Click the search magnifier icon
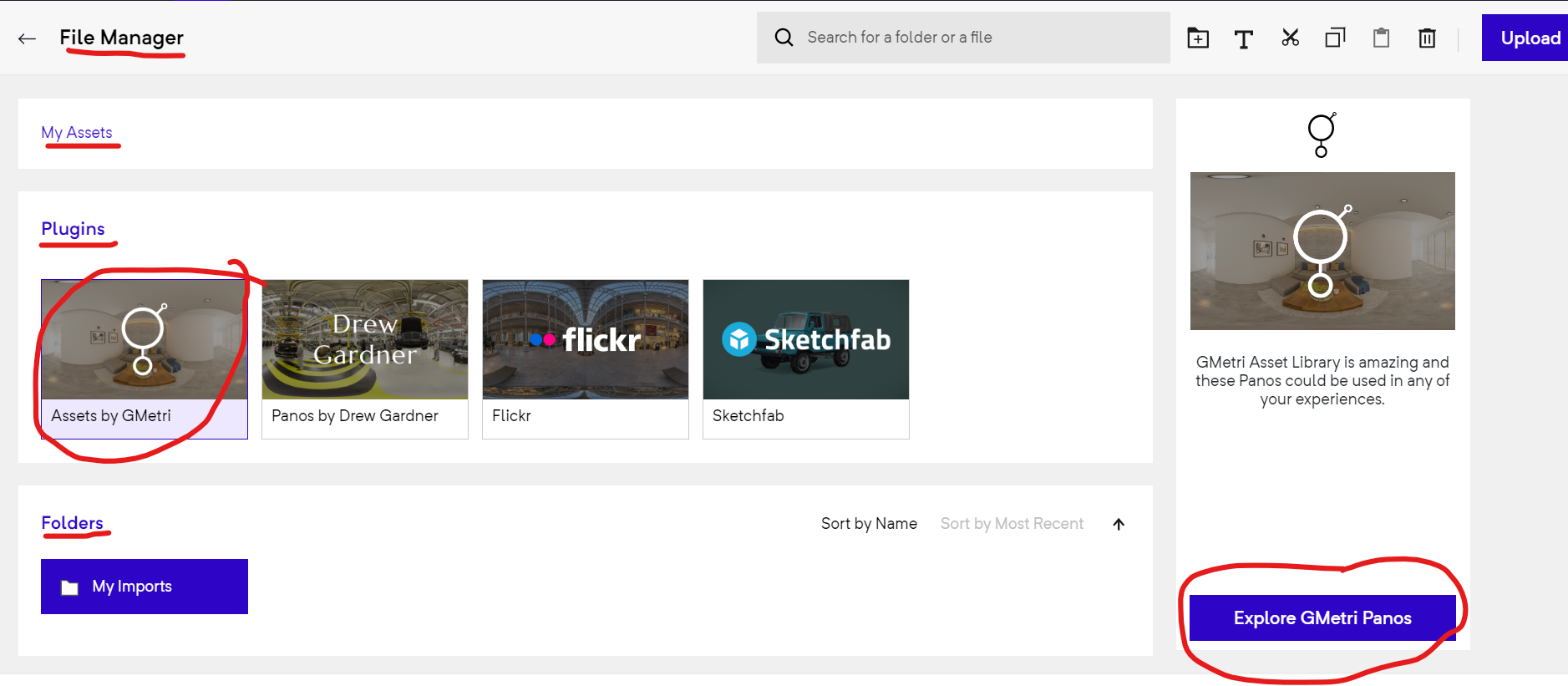Viewport: 1568px width, 686px height. (x=784, y=38)
